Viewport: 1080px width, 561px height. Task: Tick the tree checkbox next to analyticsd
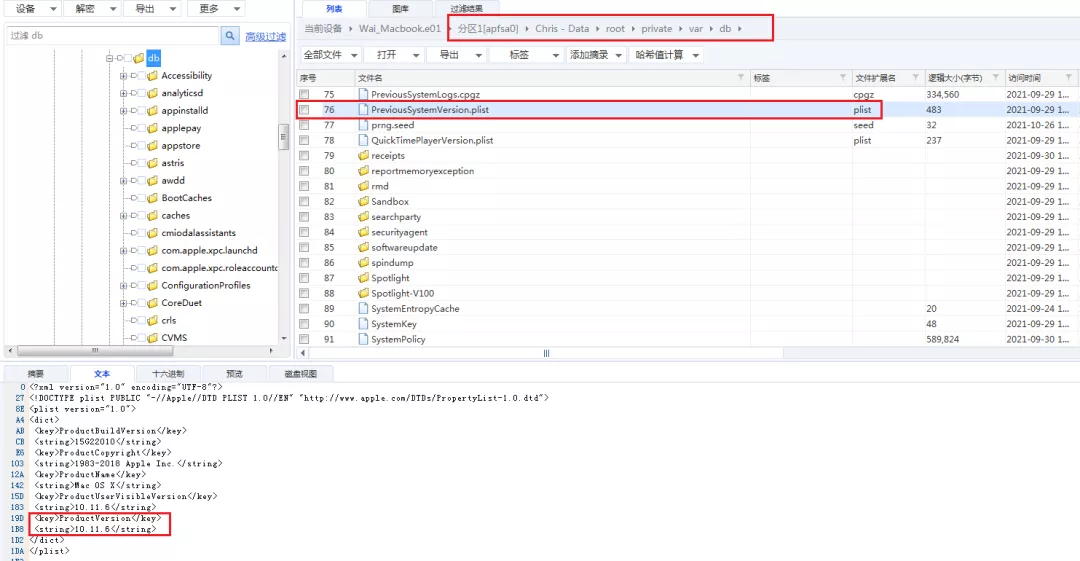(x=142, y=93)
